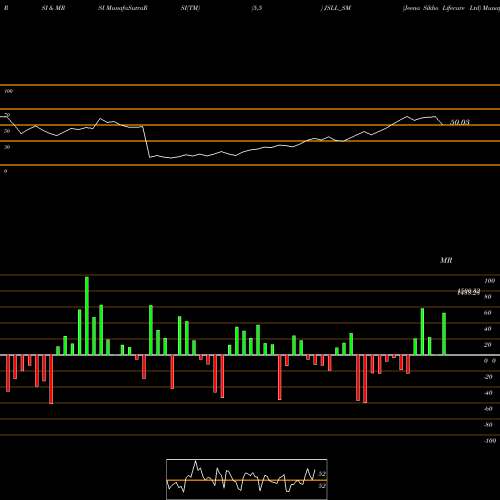Click the RSI value label 50.03
The height and width of the screenshot is (500, 500).
tap(460, 122)
